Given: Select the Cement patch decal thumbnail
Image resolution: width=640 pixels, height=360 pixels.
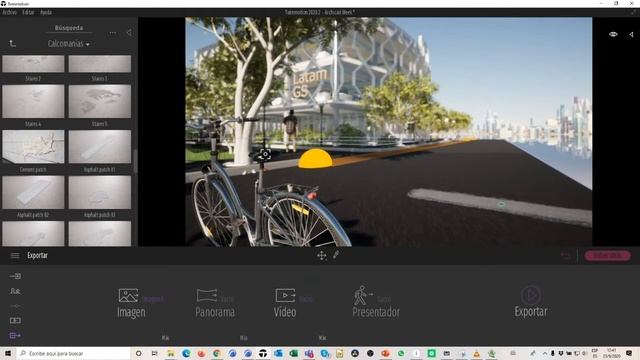Looking at the screenshot, I should coord(33,147).
